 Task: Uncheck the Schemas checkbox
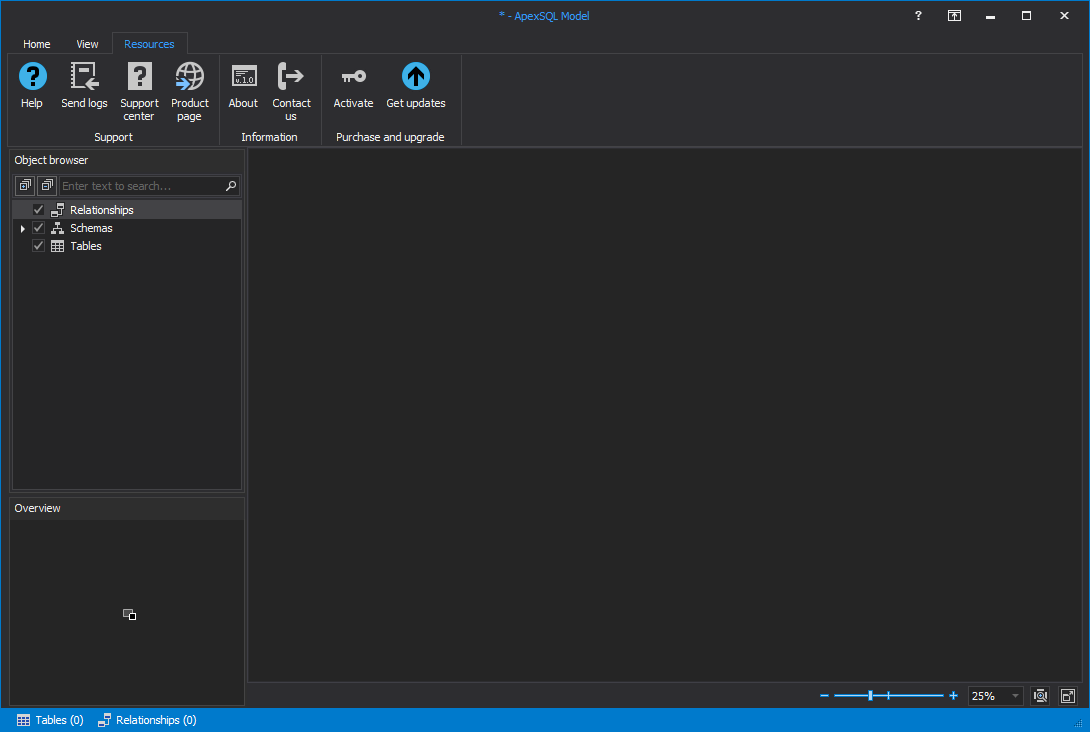tap(38, 228)
